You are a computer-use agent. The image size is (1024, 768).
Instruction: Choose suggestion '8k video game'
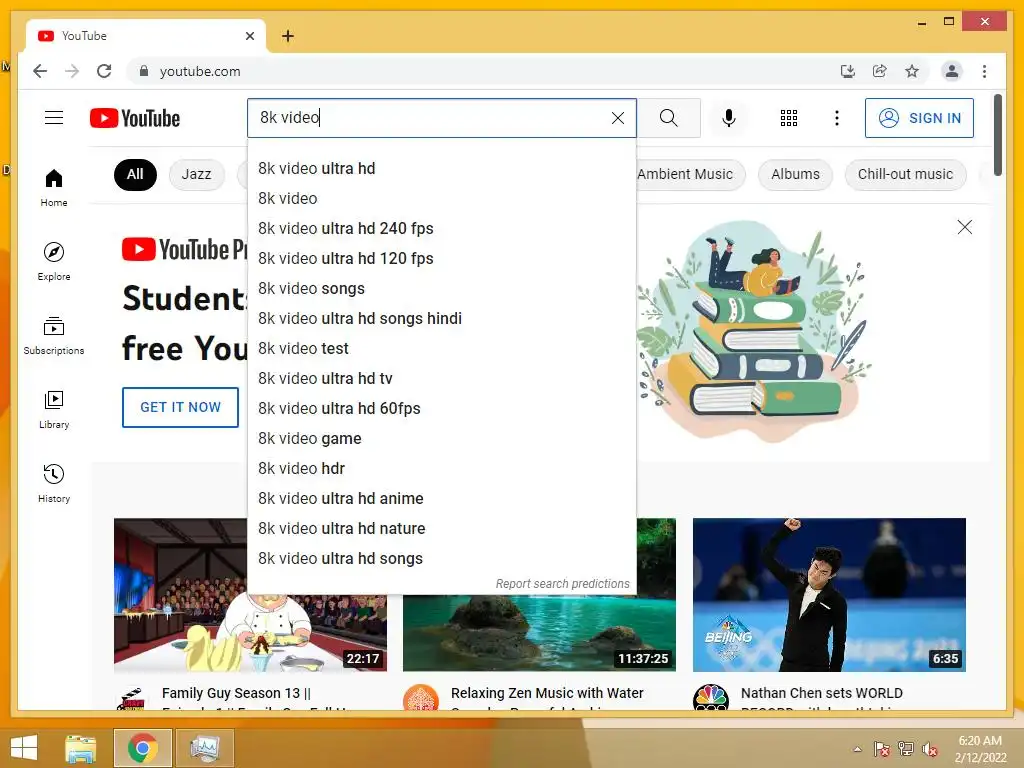tap(442, 439)
